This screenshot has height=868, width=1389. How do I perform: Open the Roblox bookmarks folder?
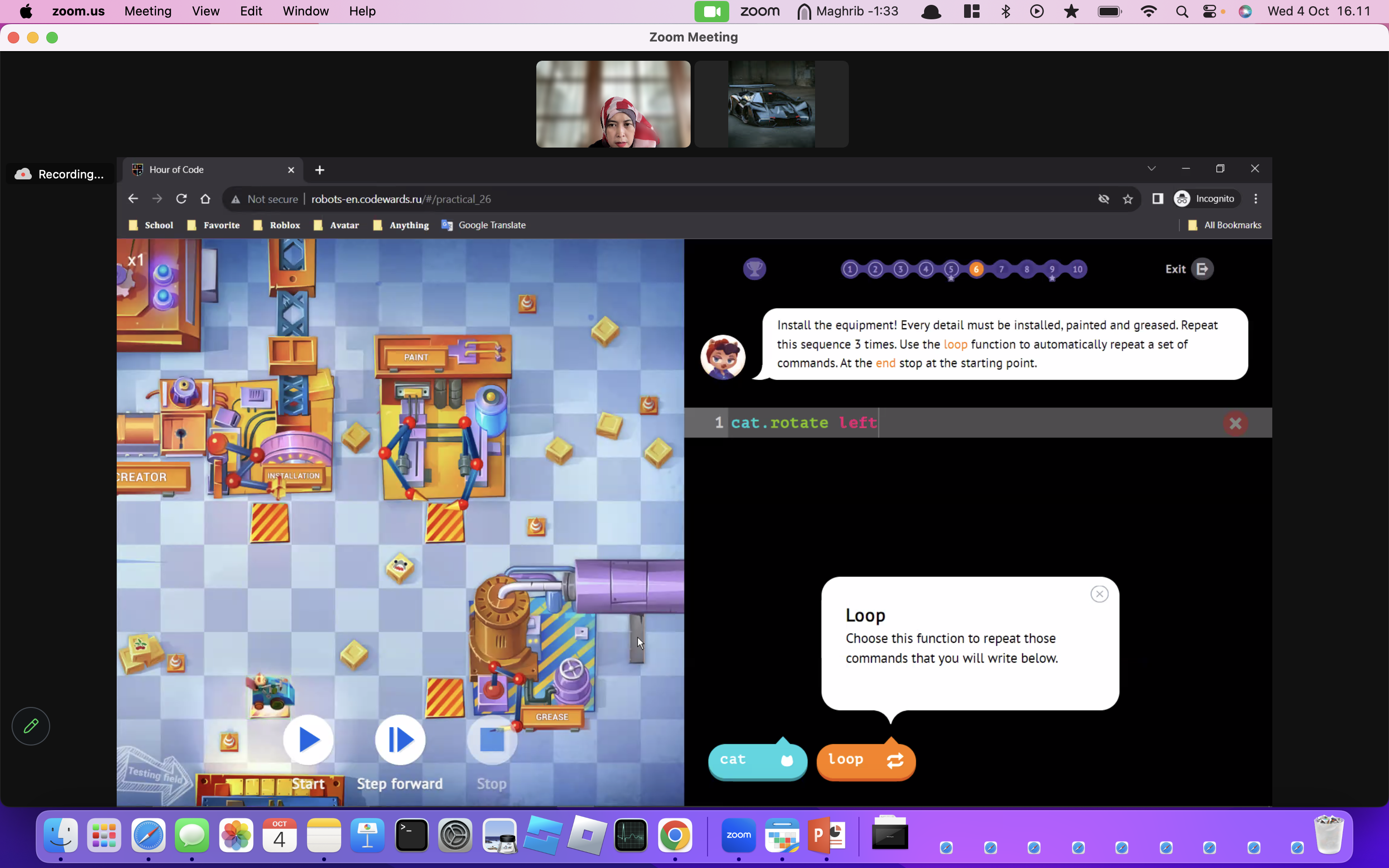pos(277,225)
